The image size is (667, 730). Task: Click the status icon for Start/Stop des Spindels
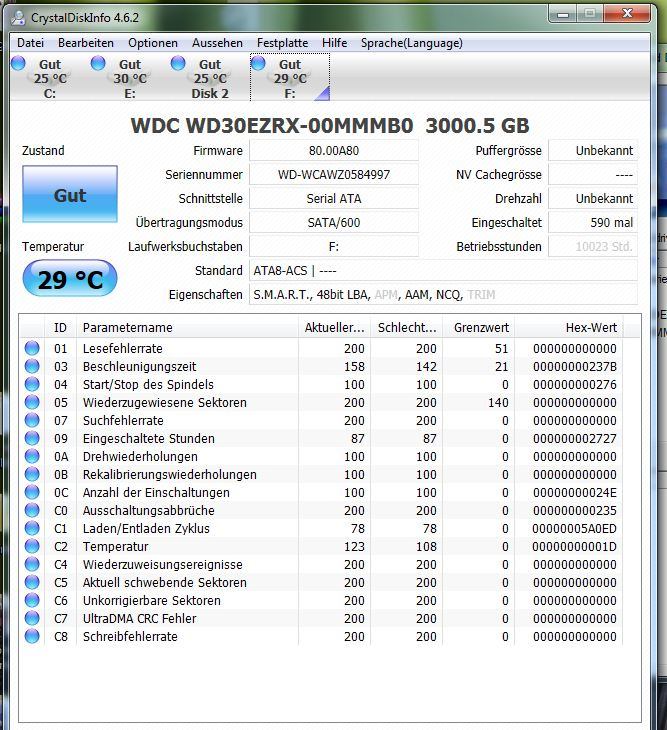(32, 385)
